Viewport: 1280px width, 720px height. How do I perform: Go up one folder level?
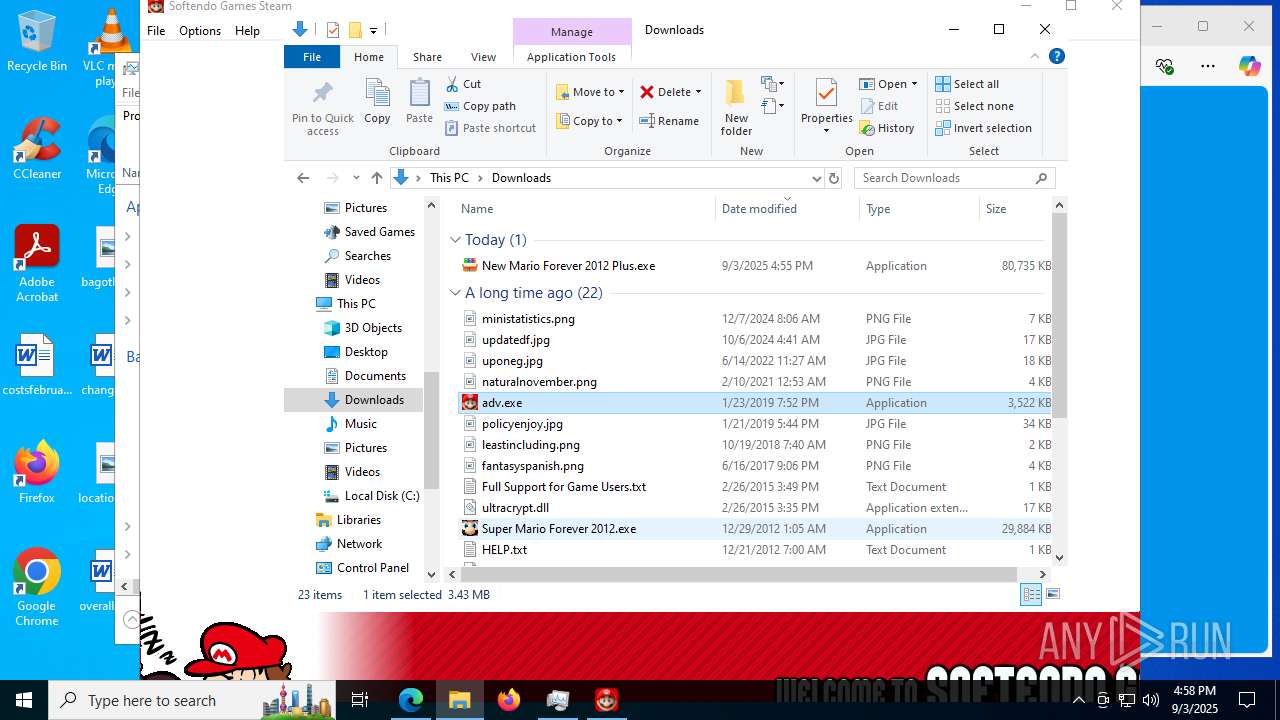point(376,178)
